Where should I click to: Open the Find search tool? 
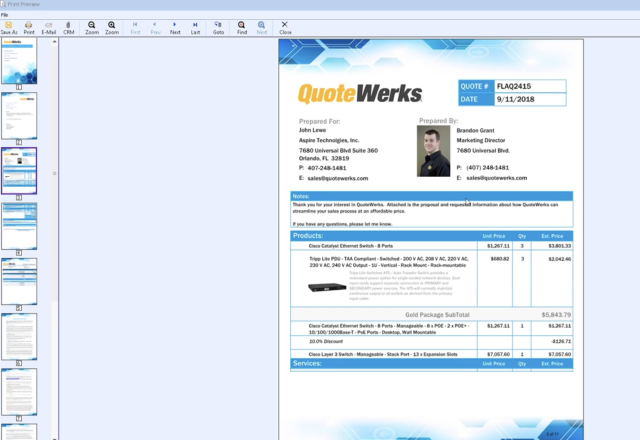click(242, 28)
